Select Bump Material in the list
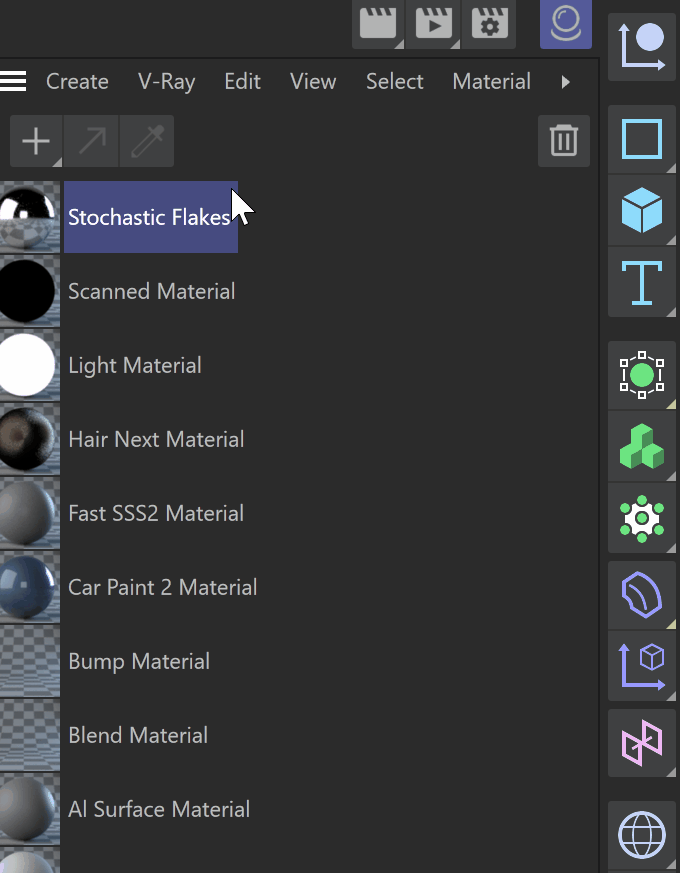 point(139,661)
